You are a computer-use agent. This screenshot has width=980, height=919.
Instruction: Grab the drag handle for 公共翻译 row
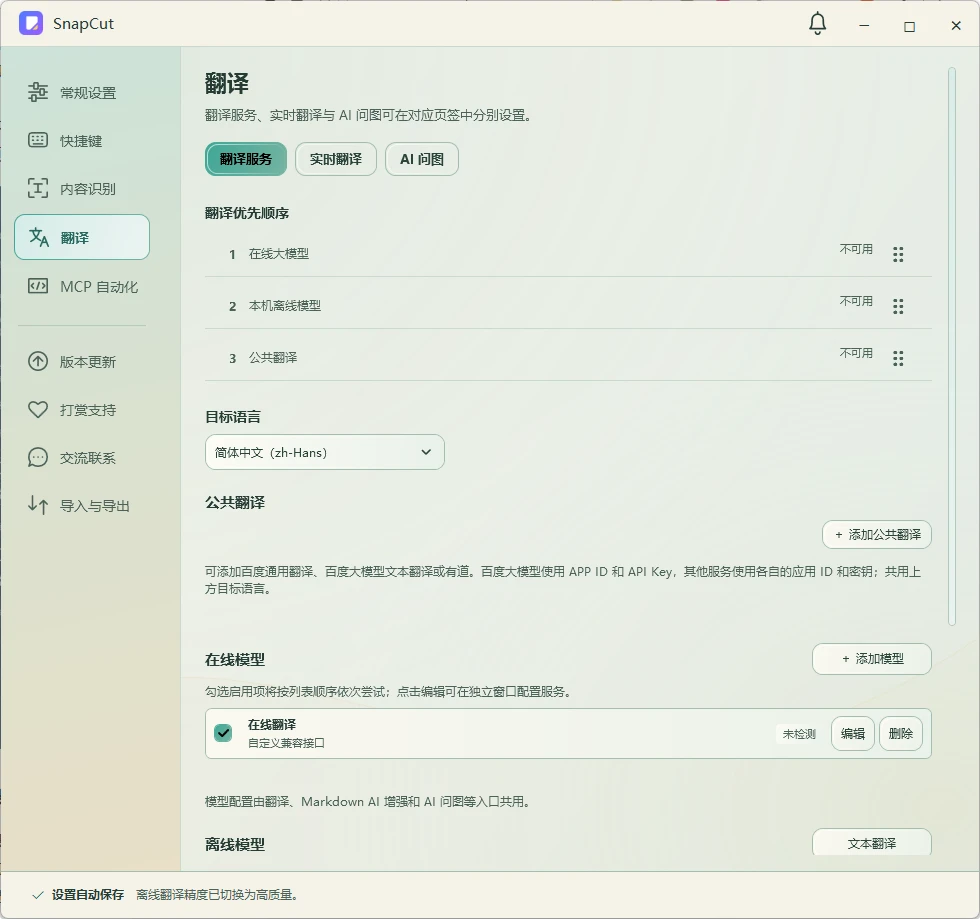pos(898,358)
